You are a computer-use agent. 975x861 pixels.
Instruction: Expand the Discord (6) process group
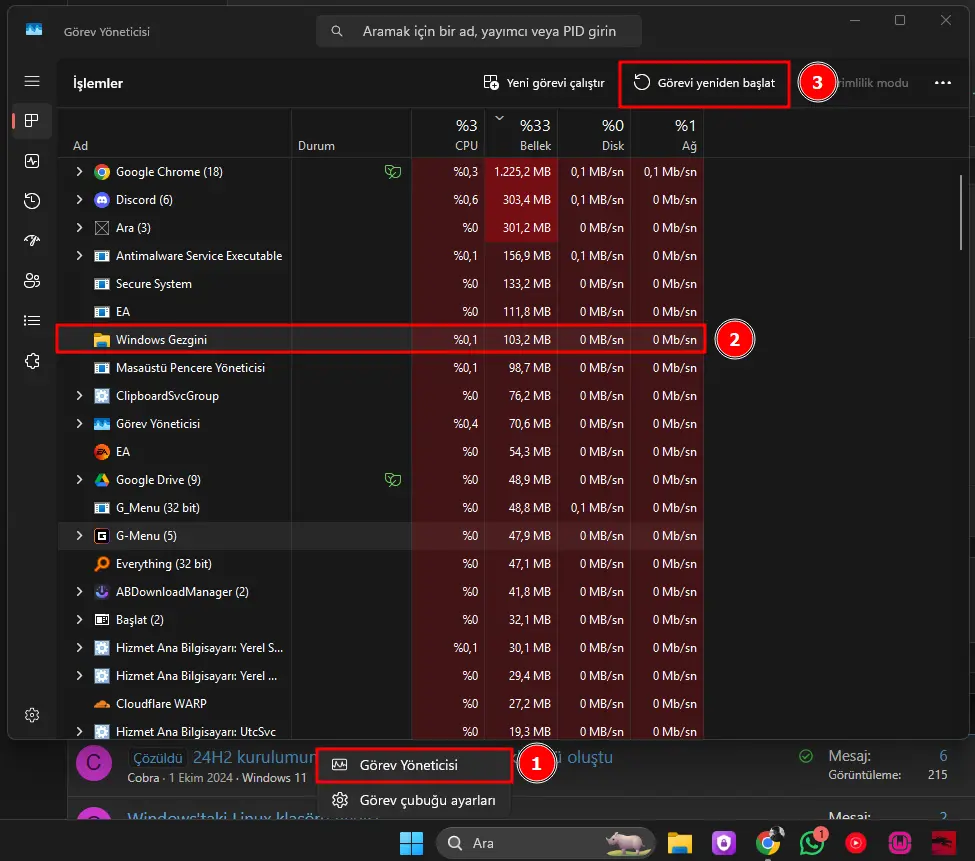pos(79,200)
